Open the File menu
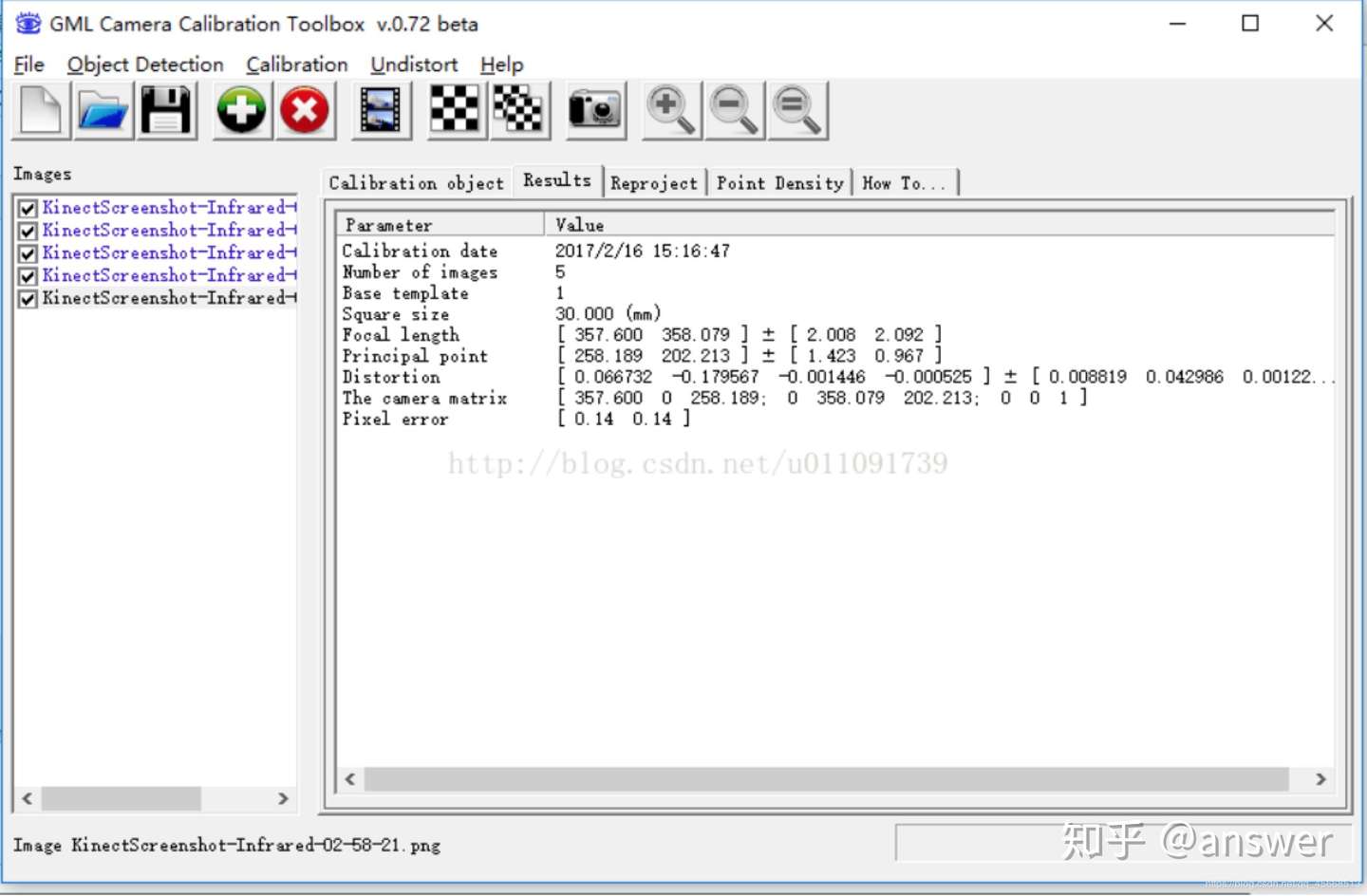The height and width of the screenshot is (896, 1367). point(28,65)
